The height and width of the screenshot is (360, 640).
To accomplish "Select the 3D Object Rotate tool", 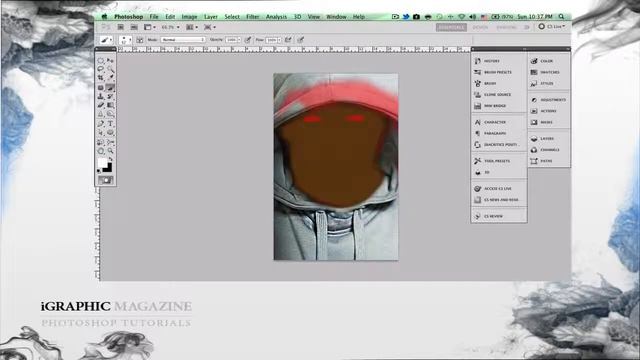I will (x=101, y=142).
